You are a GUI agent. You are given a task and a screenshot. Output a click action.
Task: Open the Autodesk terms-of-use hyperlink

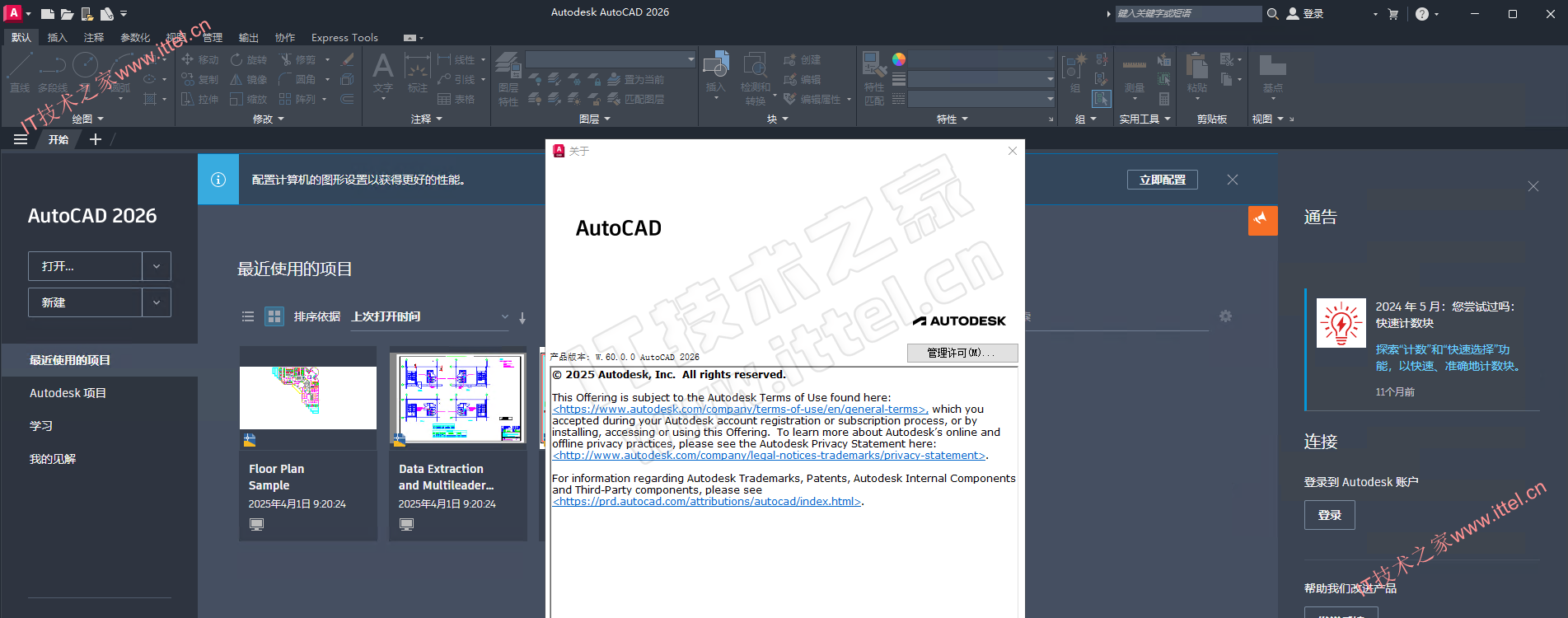coord(740,409)
